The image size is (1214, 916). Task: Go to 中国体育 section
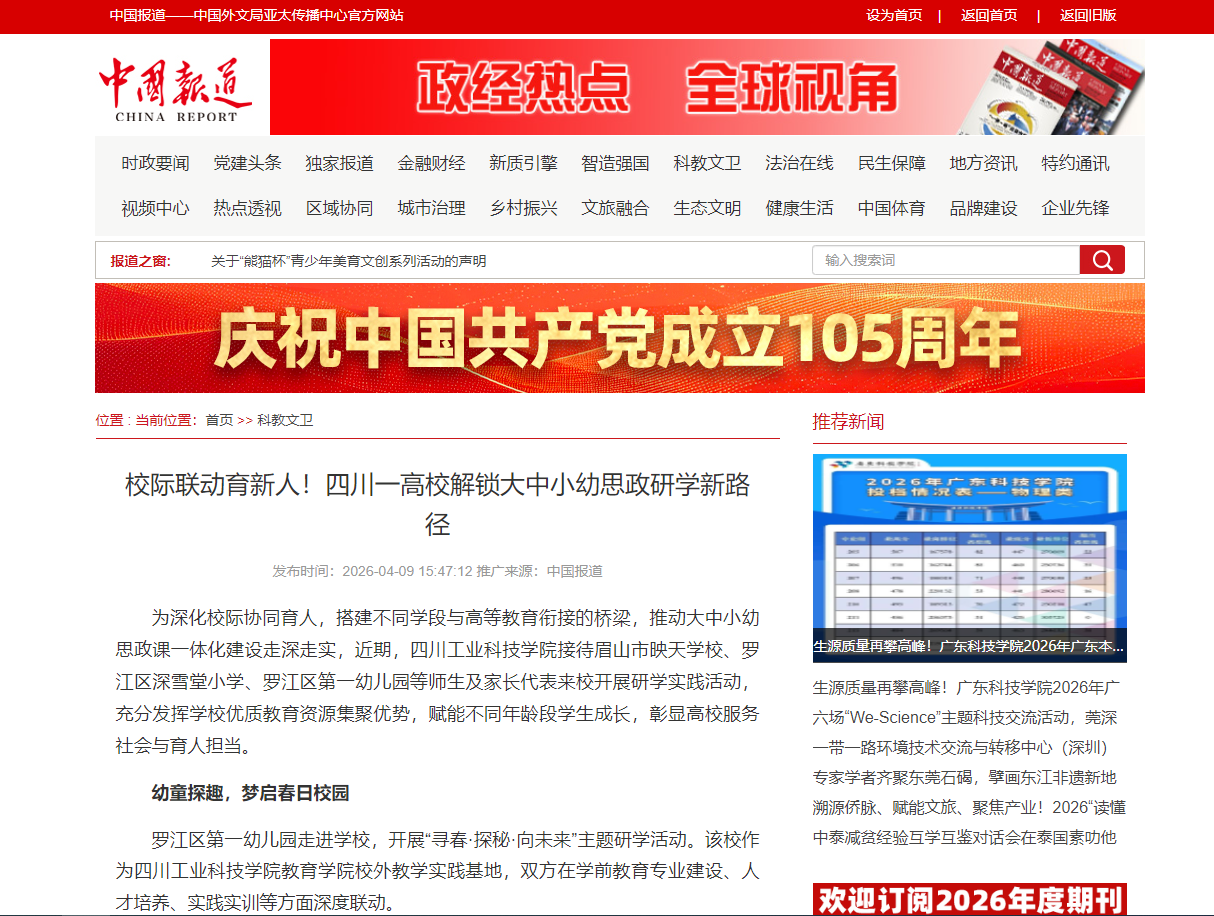(891, 208)
